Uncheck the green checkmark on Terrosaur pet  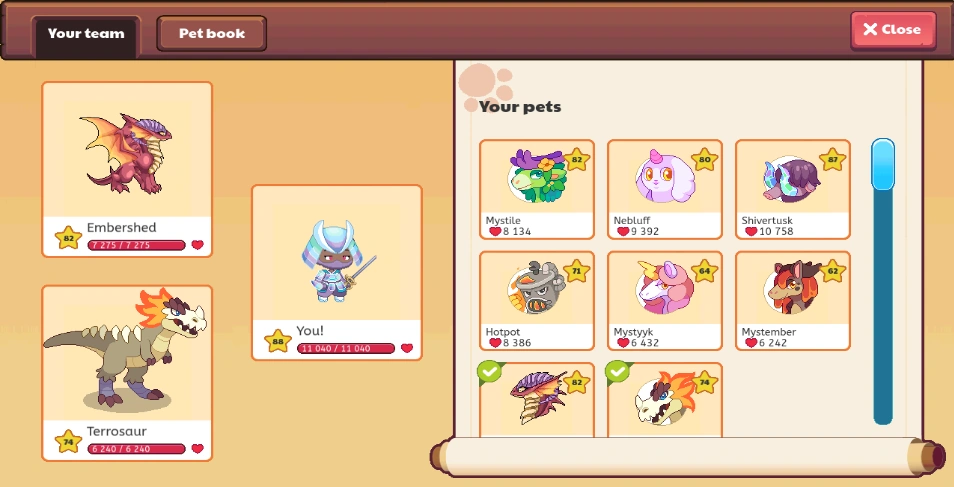(618, 373)
